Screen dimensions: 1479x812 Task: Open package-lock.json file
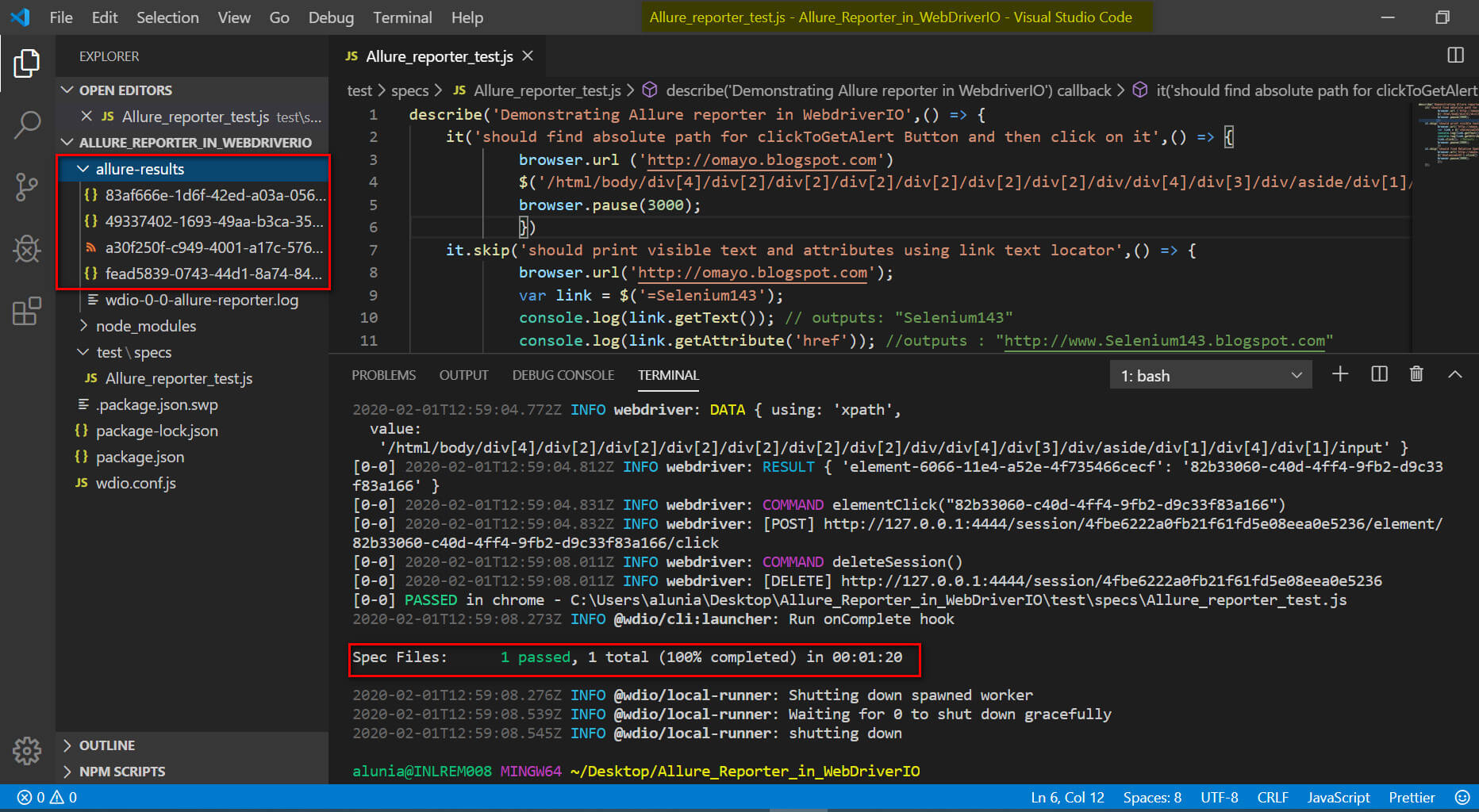tap(193, 431)
